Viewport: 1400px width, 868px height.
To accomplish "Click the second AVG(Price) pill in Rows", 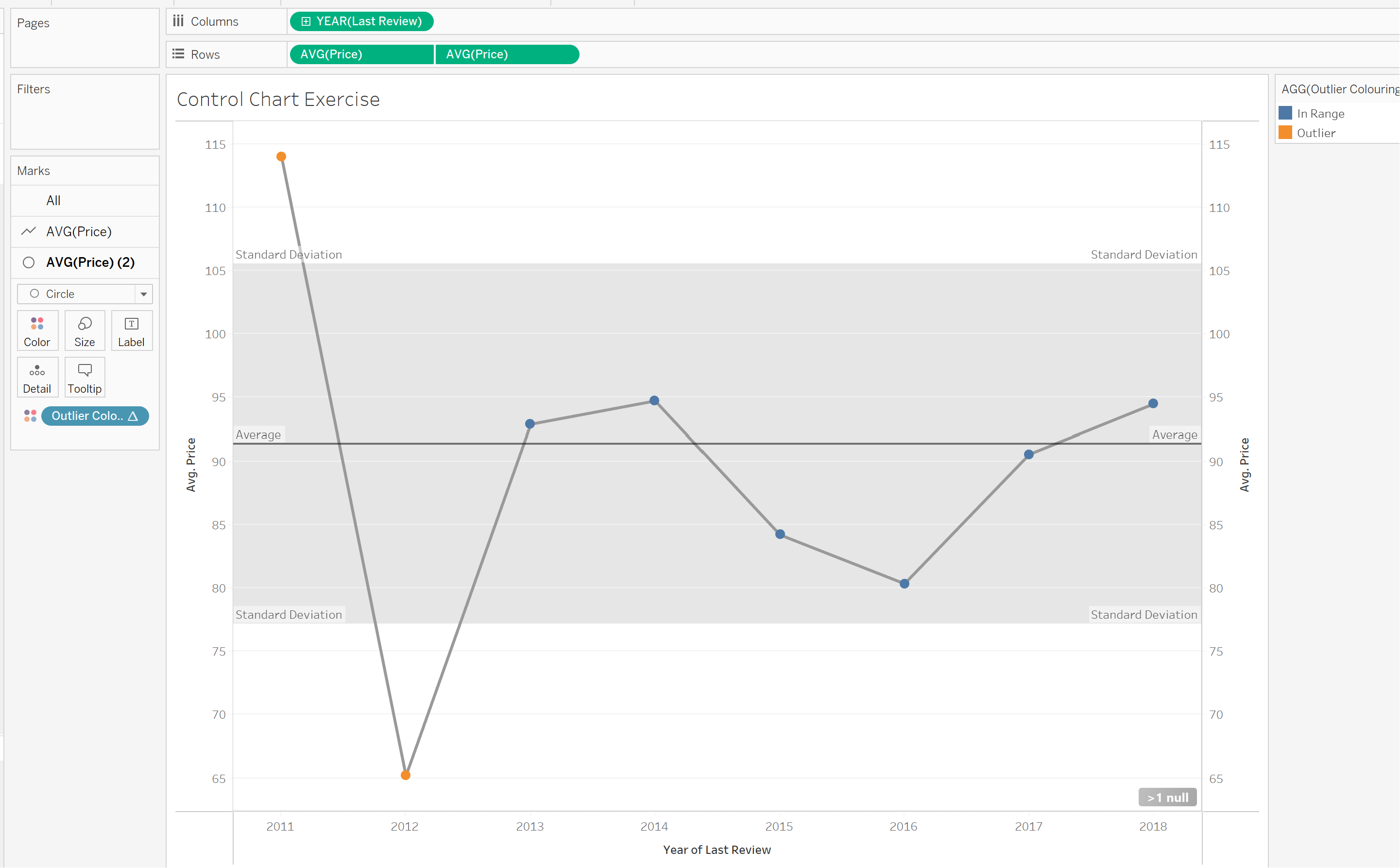I will point(507,54).
